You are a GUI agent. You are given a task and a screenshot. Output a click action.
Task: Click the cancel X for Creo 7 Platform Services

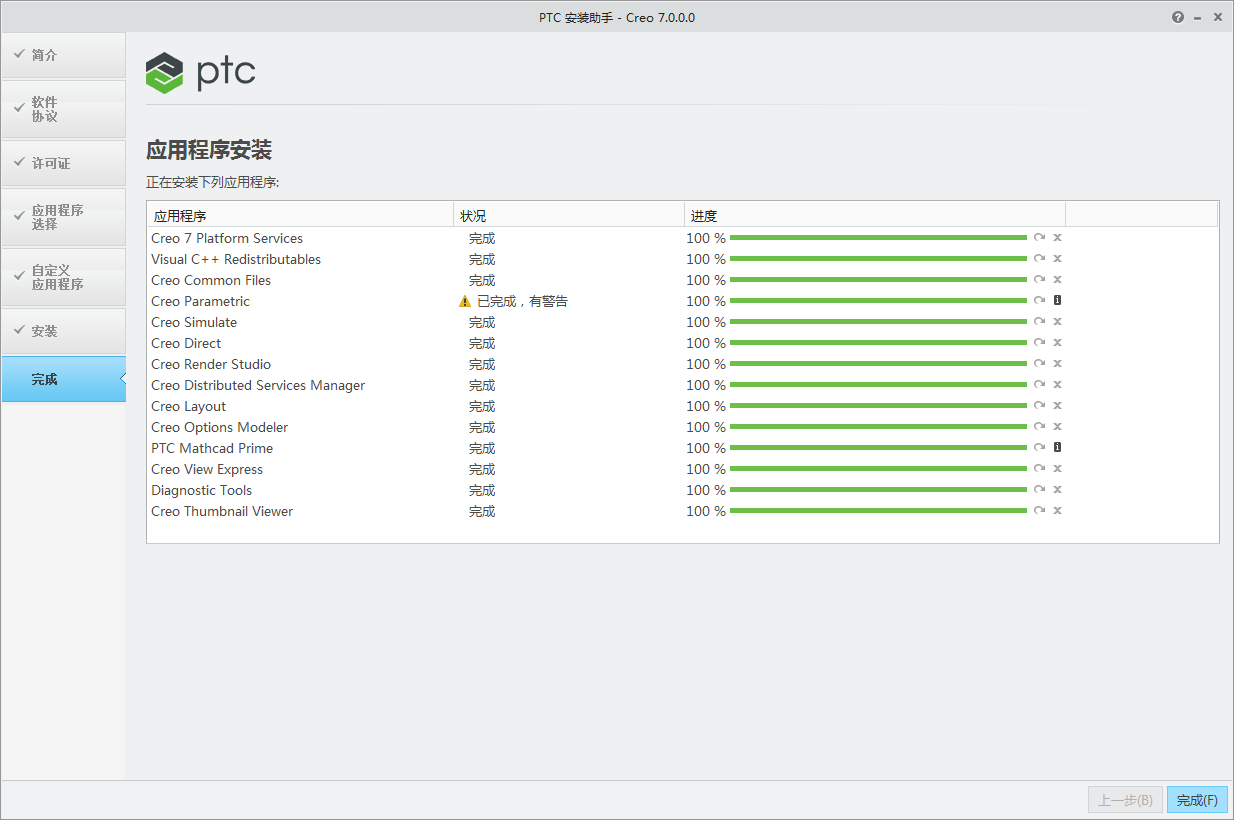tap(1057, 238)
